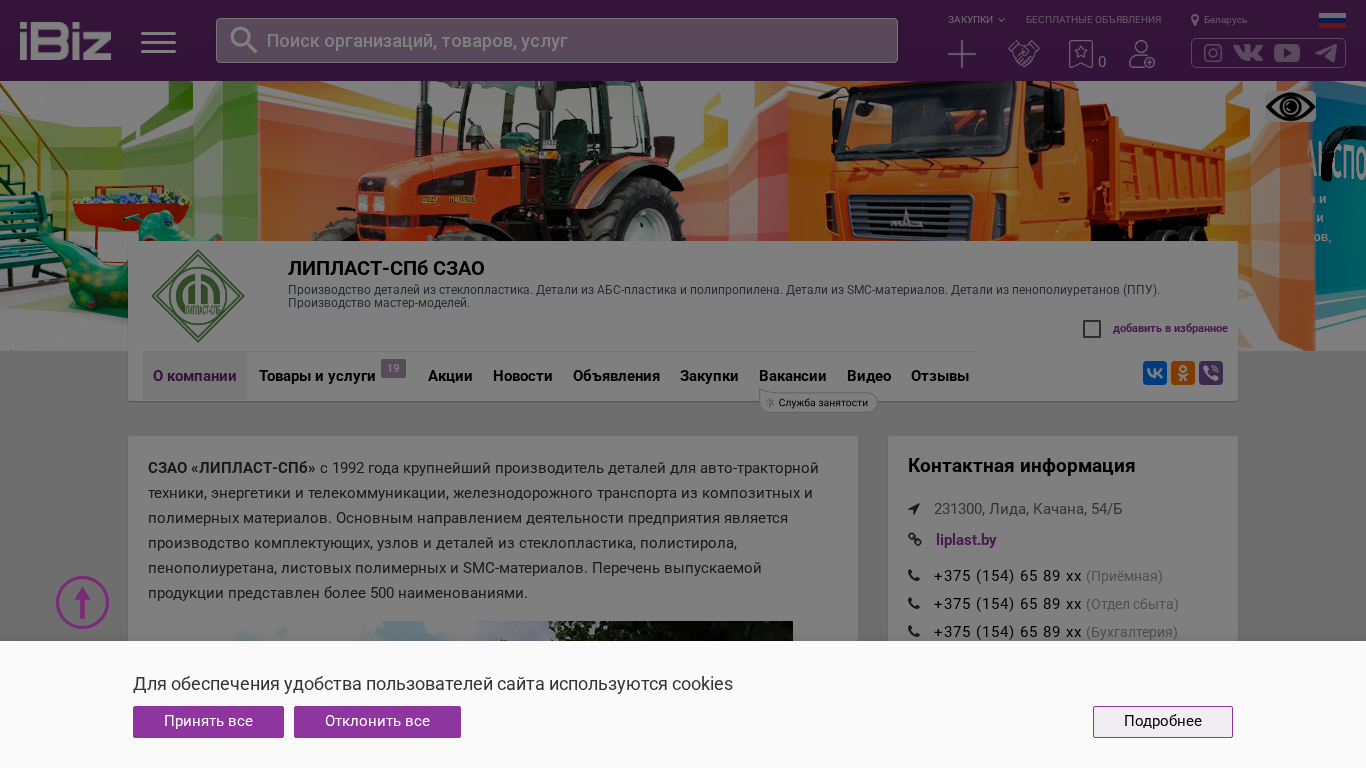Check the добавить в избранное checkbox
The height and width of the screenshot is (768, 1366).
click(1092, 329)
